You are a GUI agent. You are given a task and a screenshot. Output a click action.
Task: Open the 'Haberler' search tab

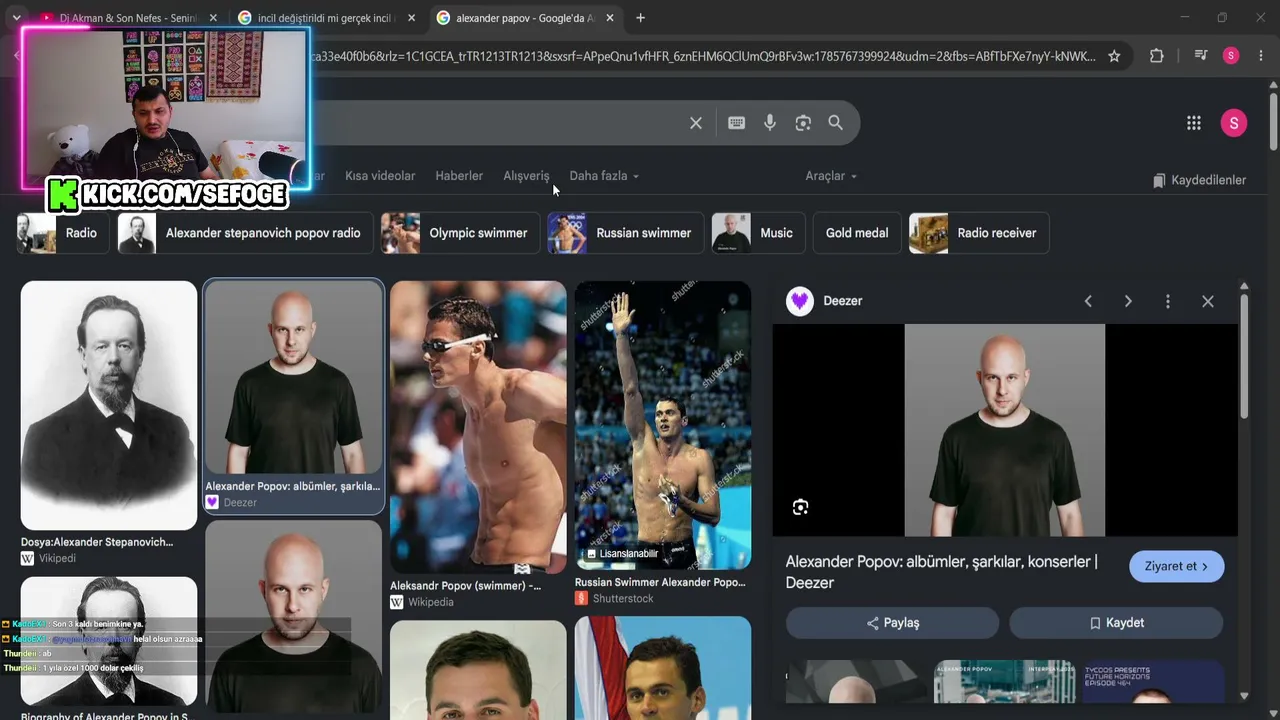click(x=459, y=176)
